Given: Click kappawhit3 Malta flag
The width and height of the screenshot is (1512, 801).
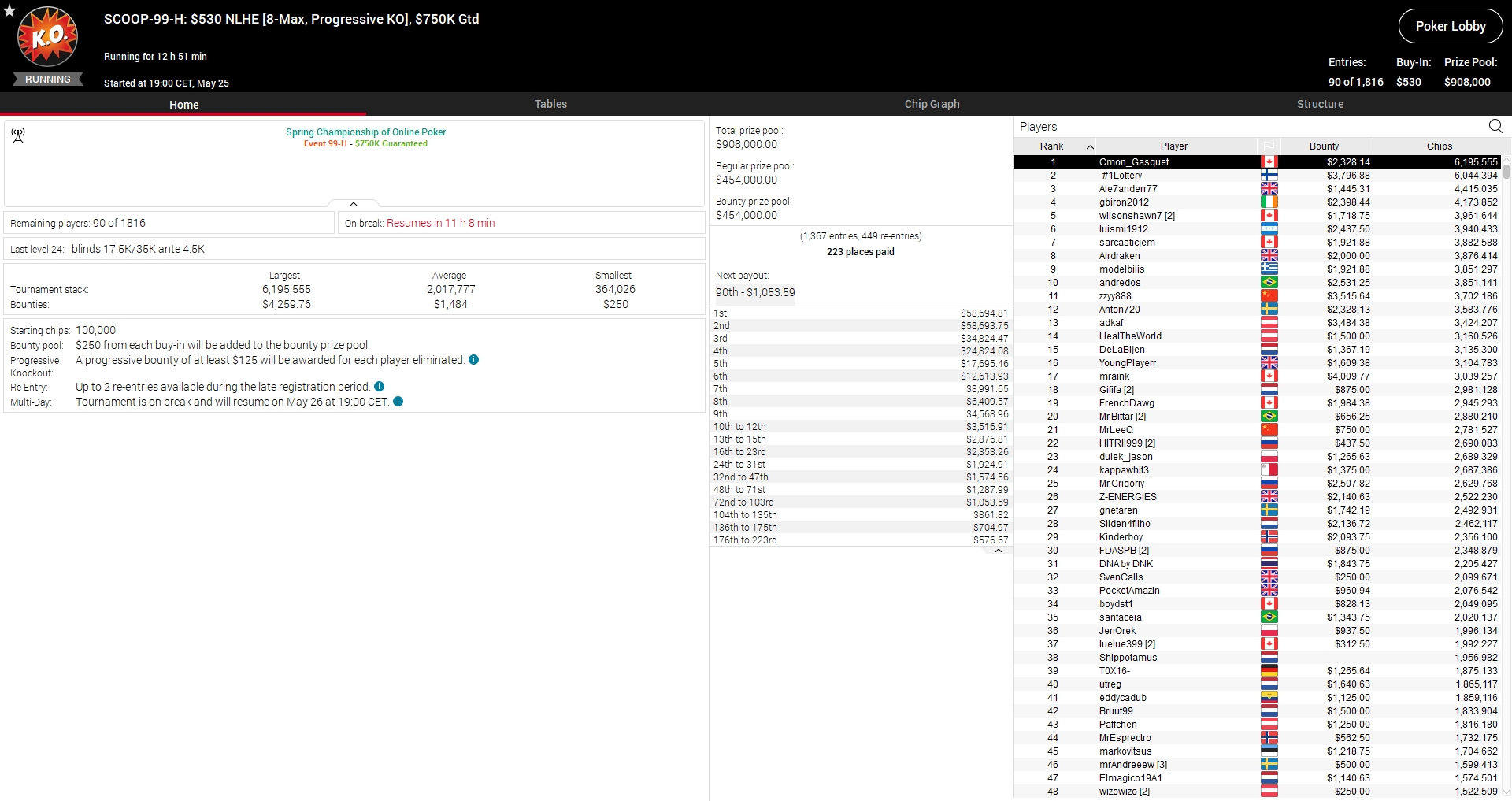Looking at the screenshot, I should point(1269,470).
